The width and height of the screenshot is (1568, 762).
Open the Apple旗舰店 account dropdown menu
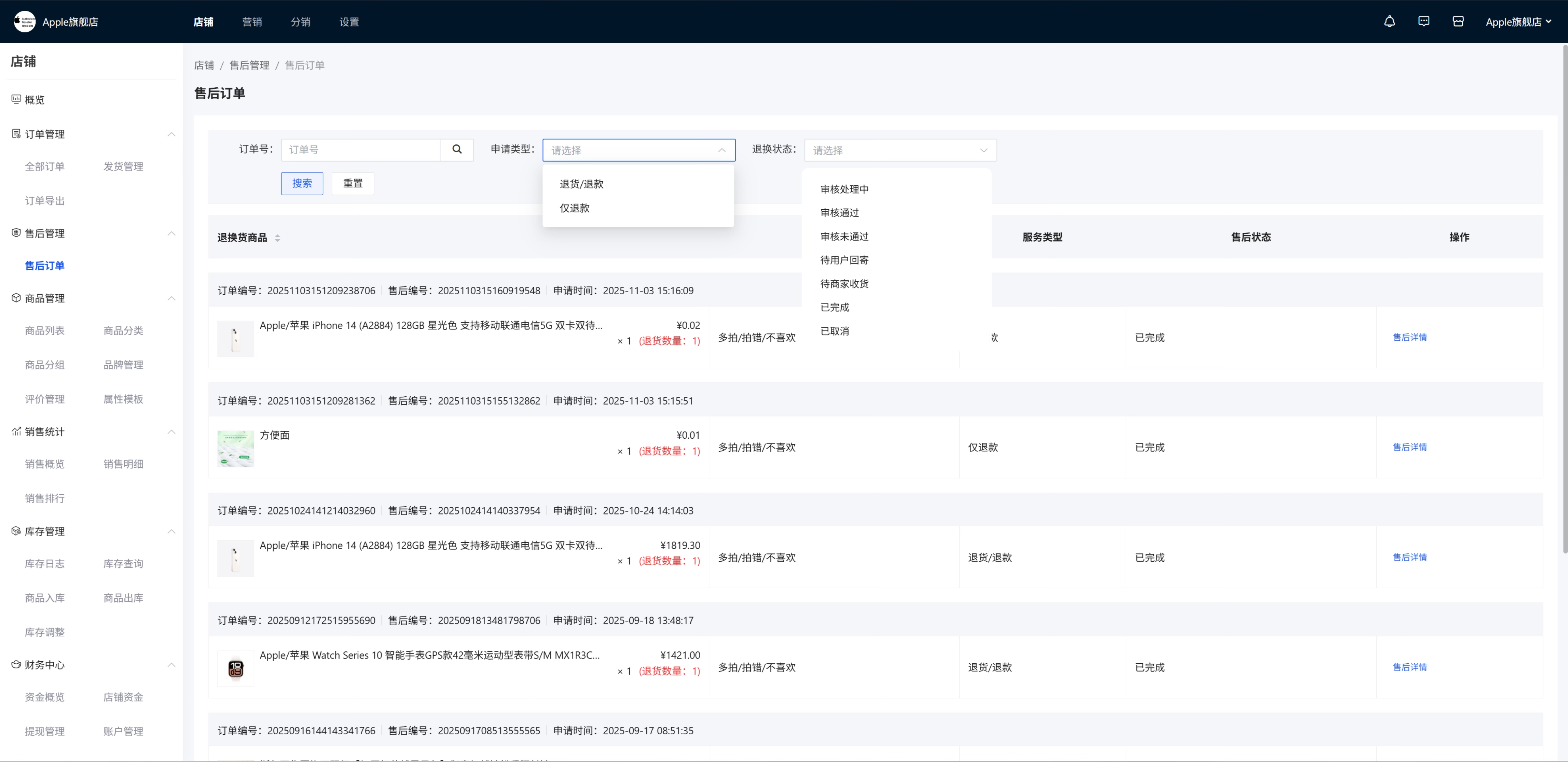[x=1518, y=22]
